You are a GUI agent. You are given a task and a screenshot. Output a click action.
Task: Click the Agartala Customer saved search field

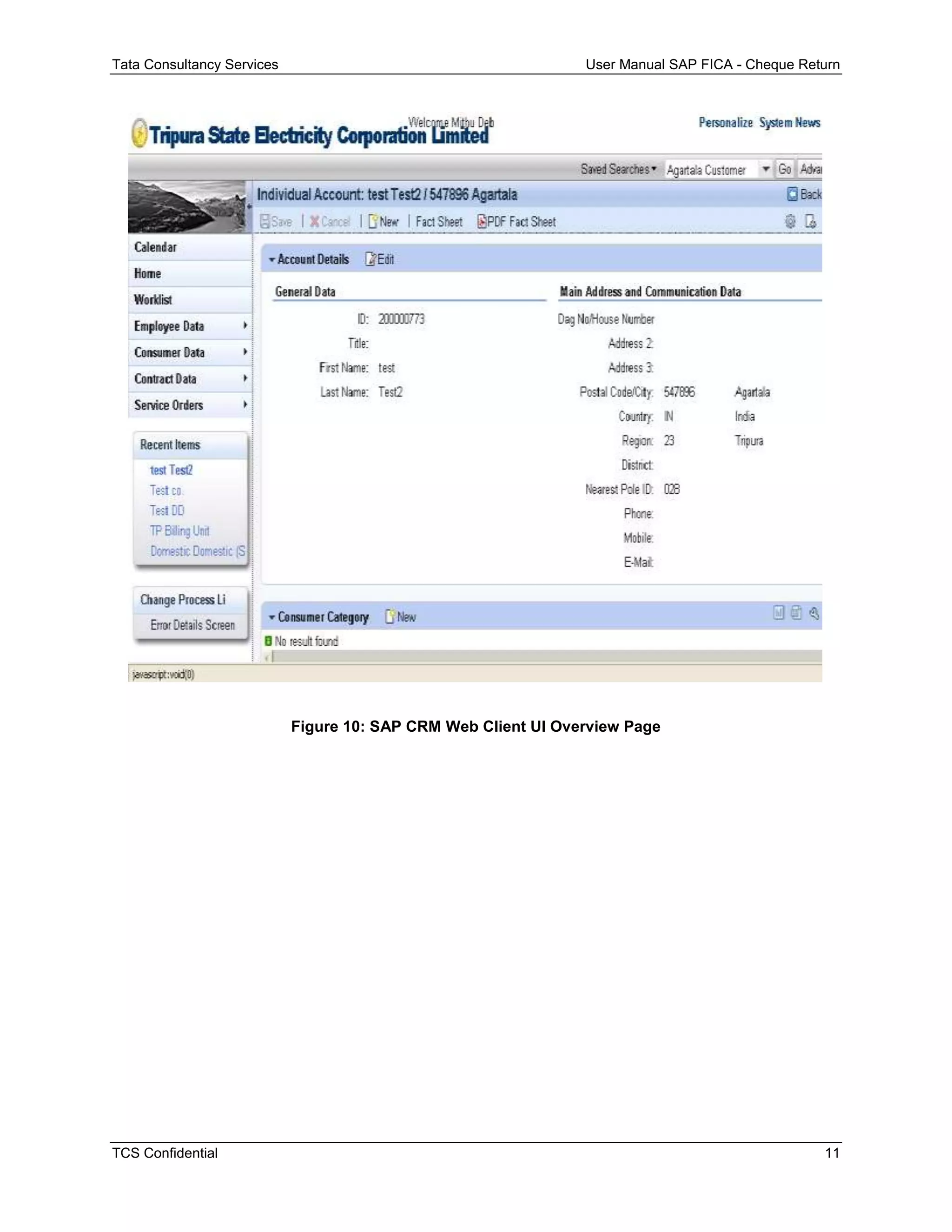point(712,169)
